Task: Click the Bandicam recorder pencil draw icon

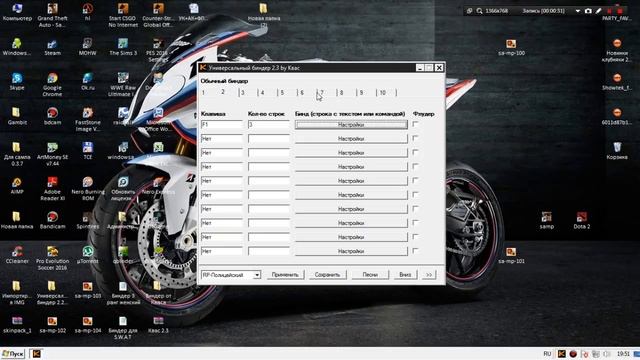Action: [x=598, y=11]
